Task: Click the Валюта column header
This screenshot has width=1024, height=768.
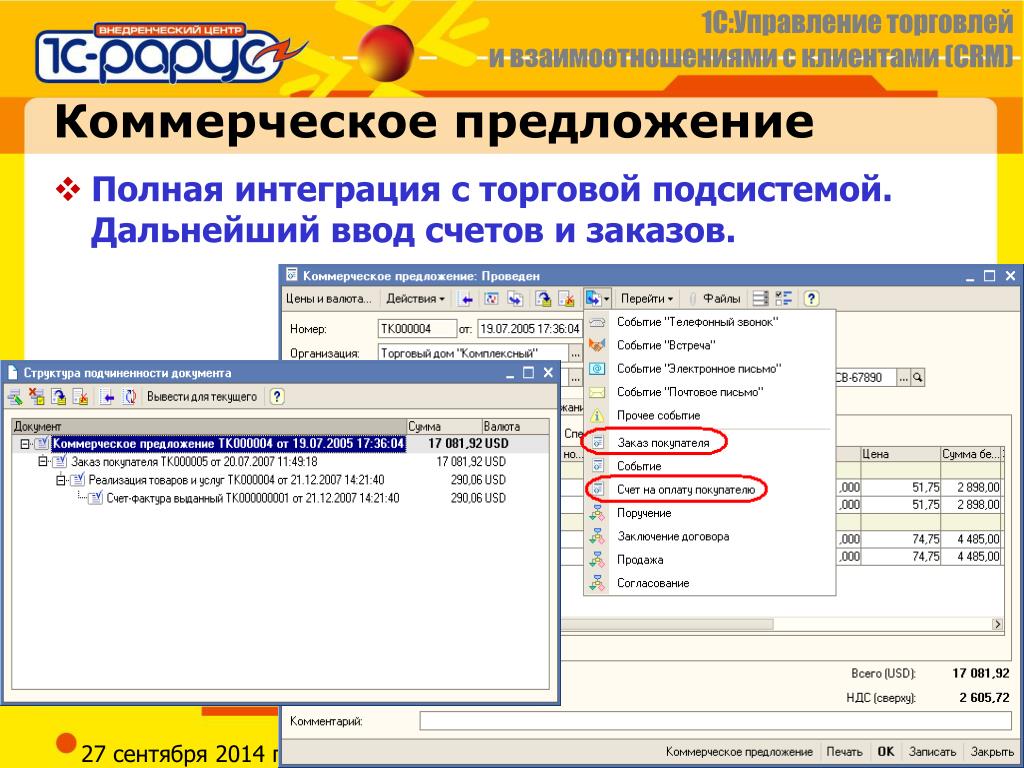Action: 515,426
